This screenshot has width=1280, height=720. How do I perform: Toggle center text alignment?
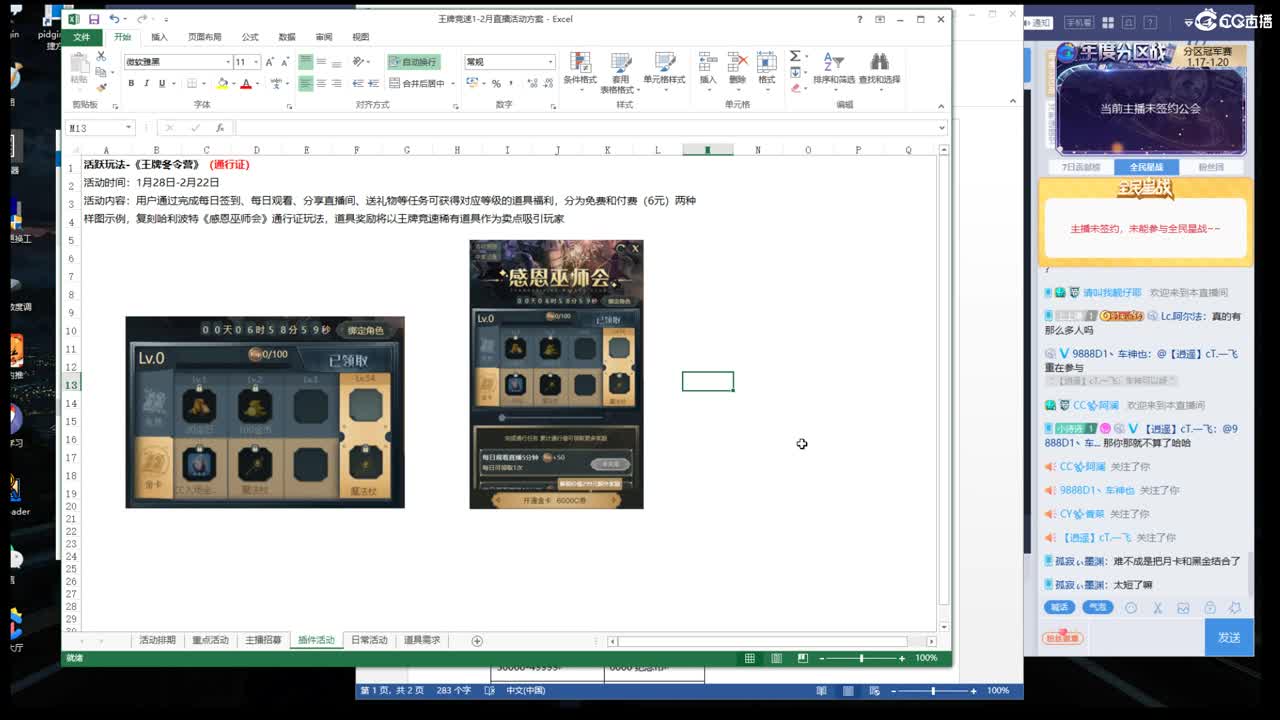(x=322, y=84)
